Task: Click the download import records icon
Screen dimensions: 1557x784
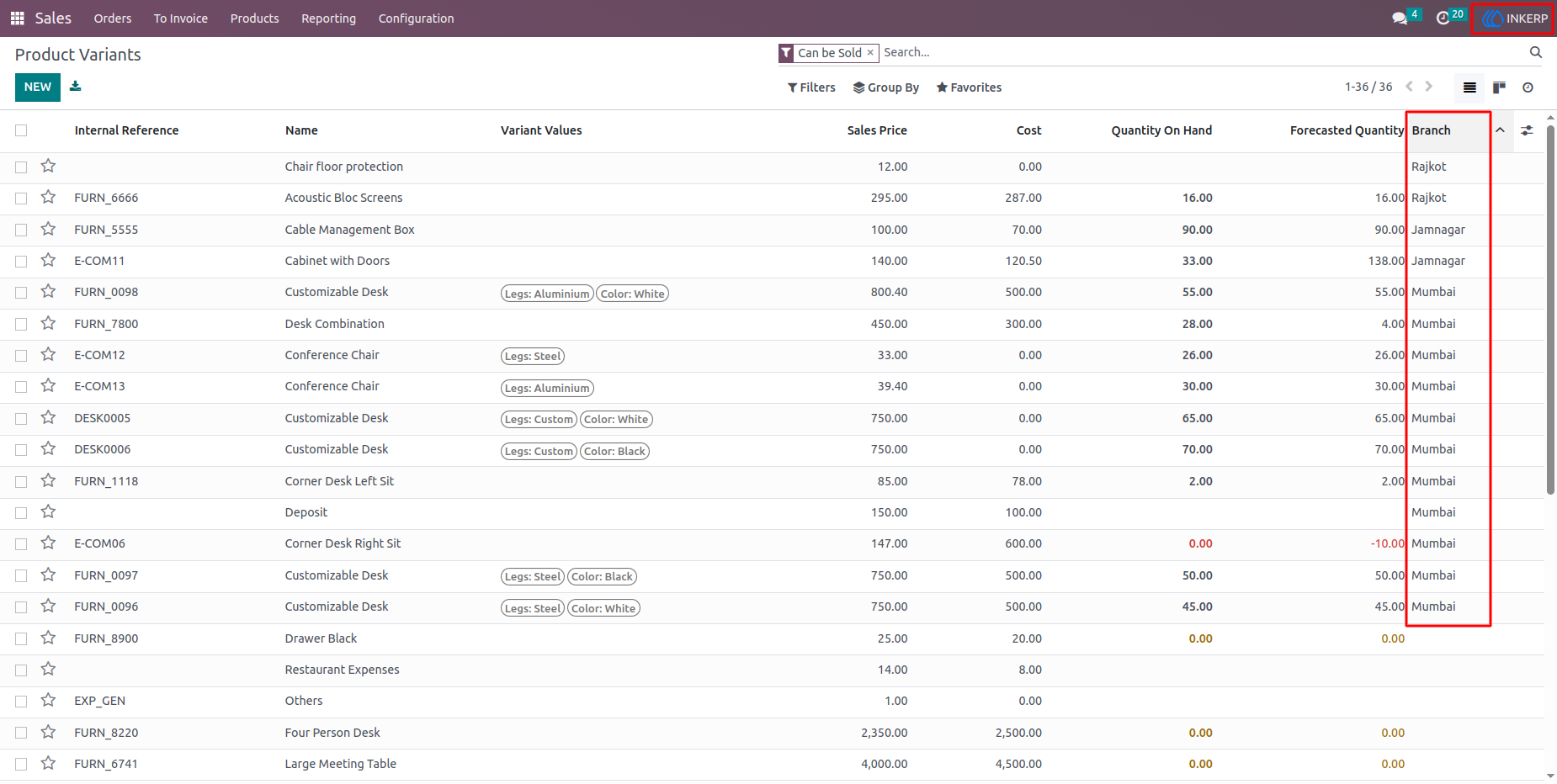Action: [76, 86]
